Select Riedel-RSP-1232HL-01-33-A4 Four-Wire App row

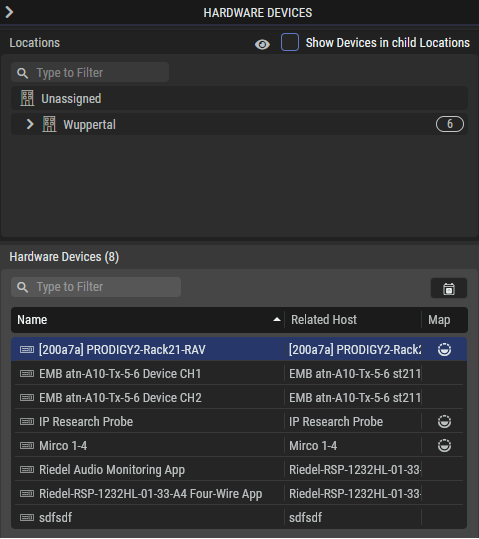tap(239, 494)
